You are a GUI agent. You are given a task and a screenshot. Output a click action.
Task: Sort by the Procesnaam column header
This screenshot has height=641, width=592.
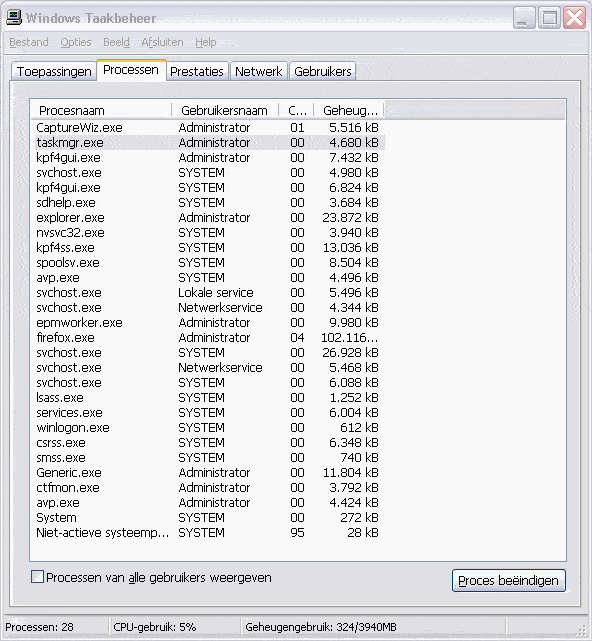point(101,110)
